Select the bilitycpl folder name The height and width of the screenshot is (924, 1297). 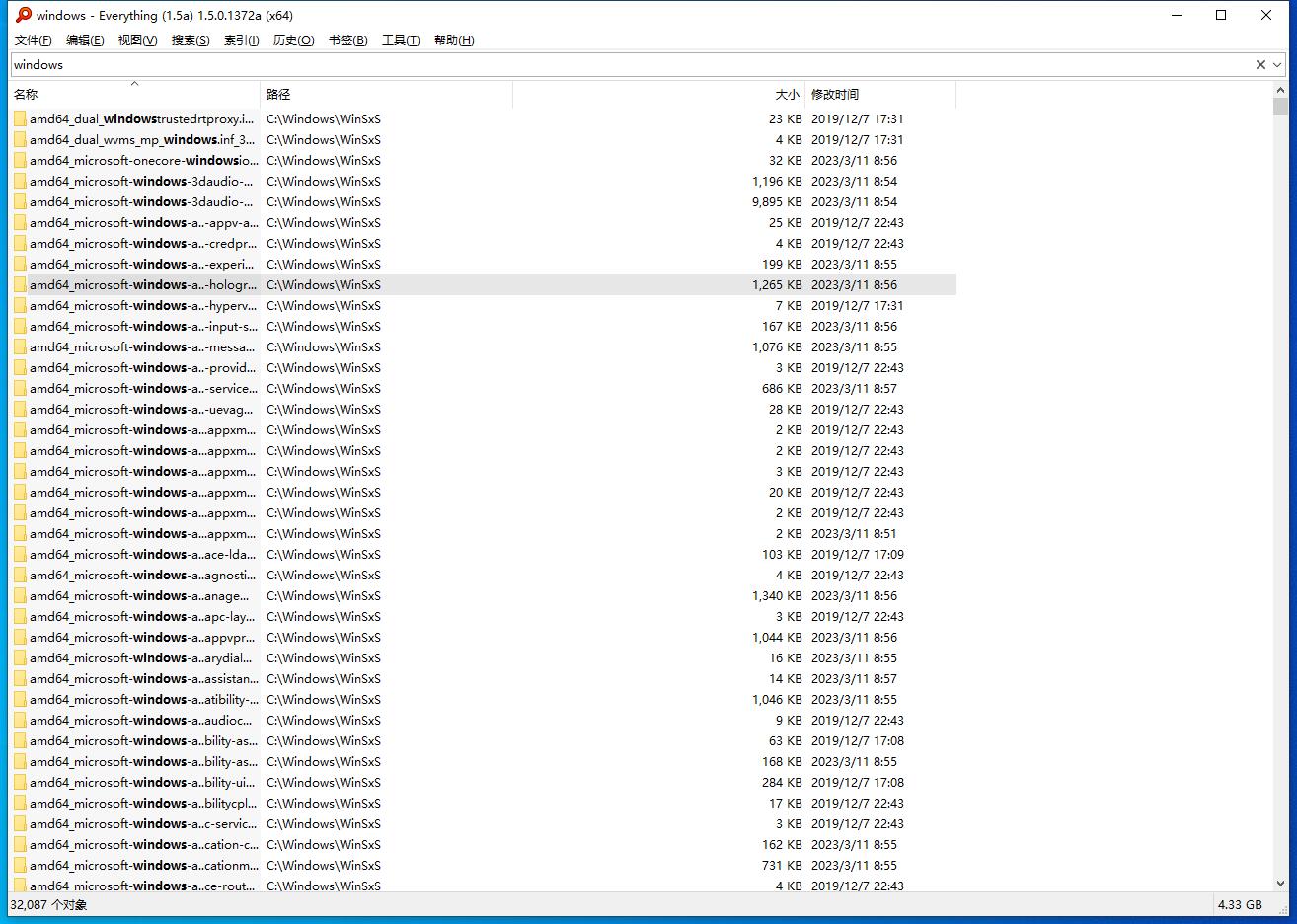click(144, 803)
